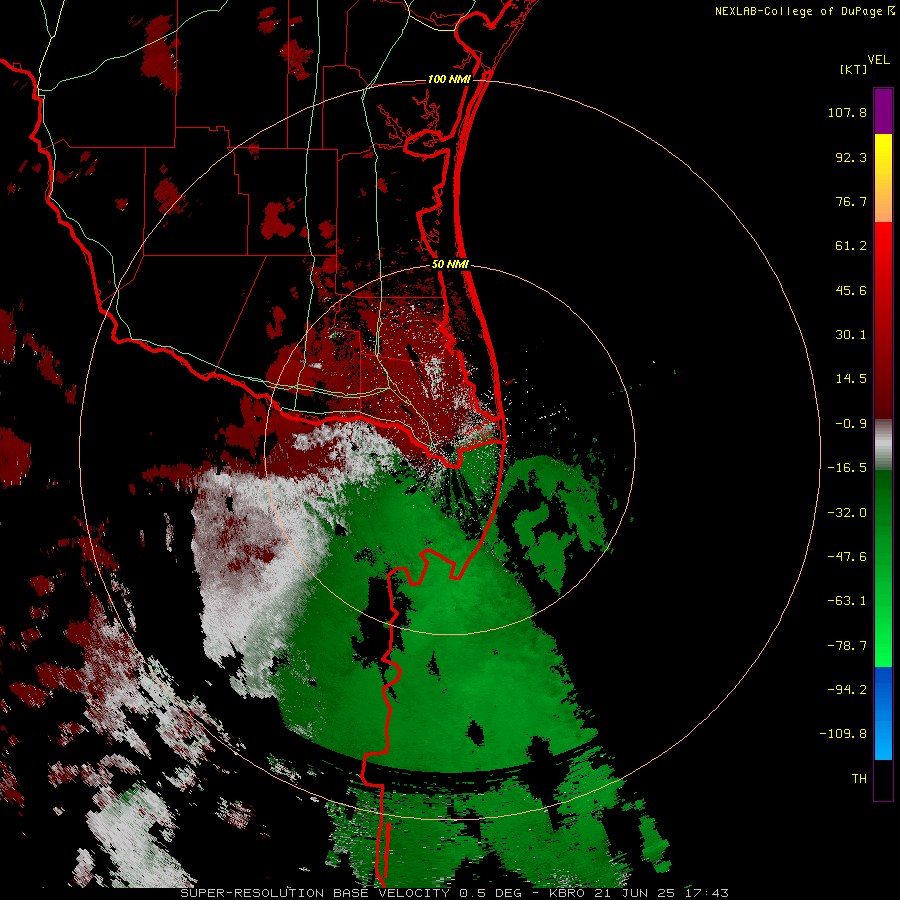Select the red segment of the color bar
Viewport: 900px width, 900px height.
(883, 320)
